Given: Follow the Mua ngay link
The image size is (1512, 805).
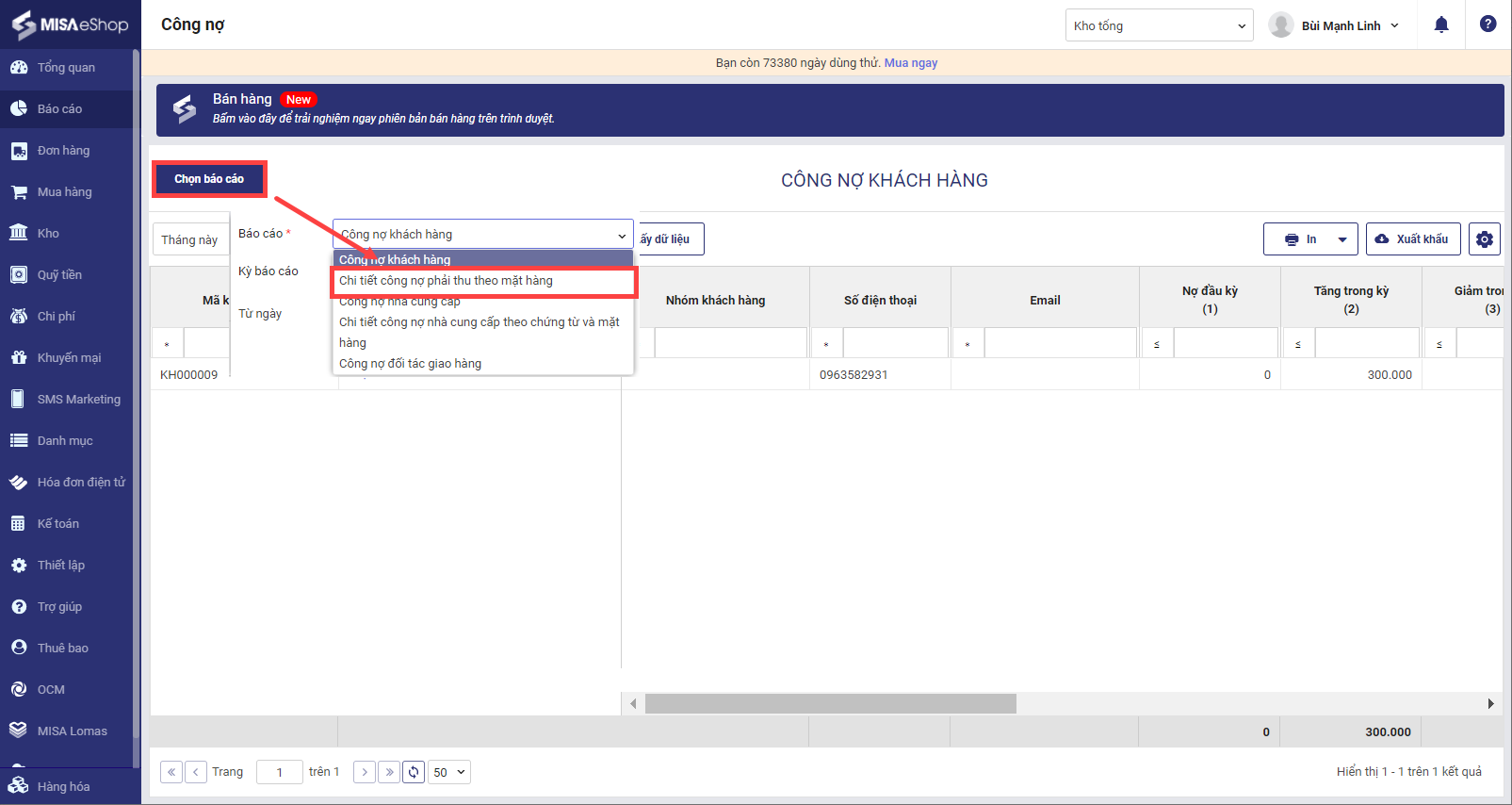Looking at the screenshot, I should tap(911, 63).
